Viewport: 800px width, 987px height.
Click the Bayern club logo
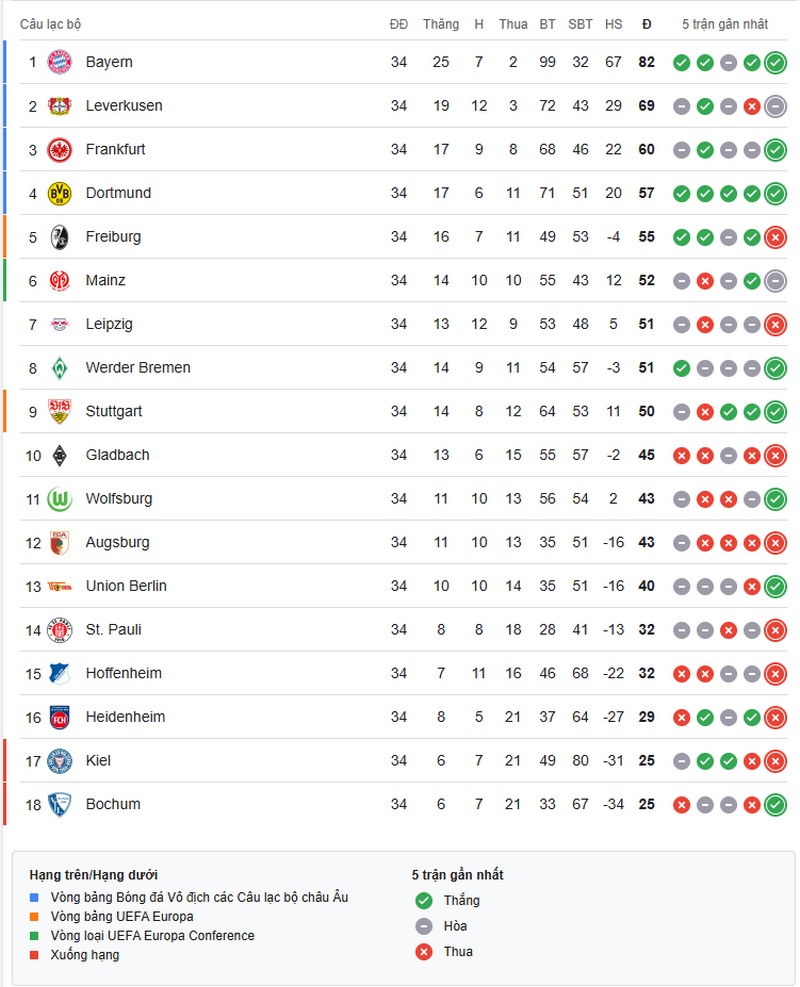coord(60,62)
